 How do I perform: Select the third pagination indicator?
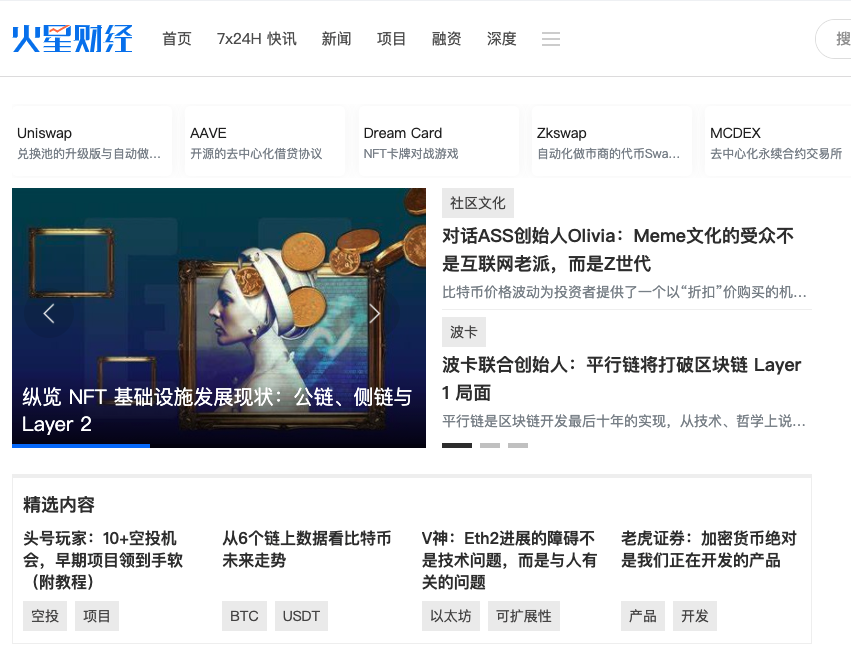point(518,445)
